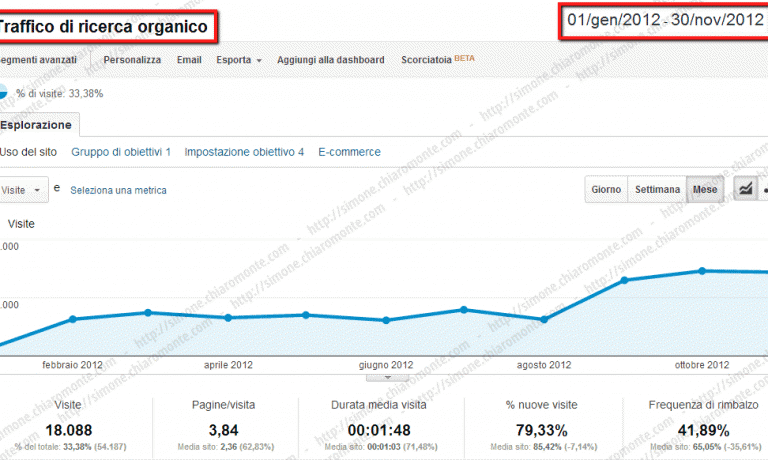Set graph interval to Settimana
This screenshot has height=460, width=768.
click(657, 190)
